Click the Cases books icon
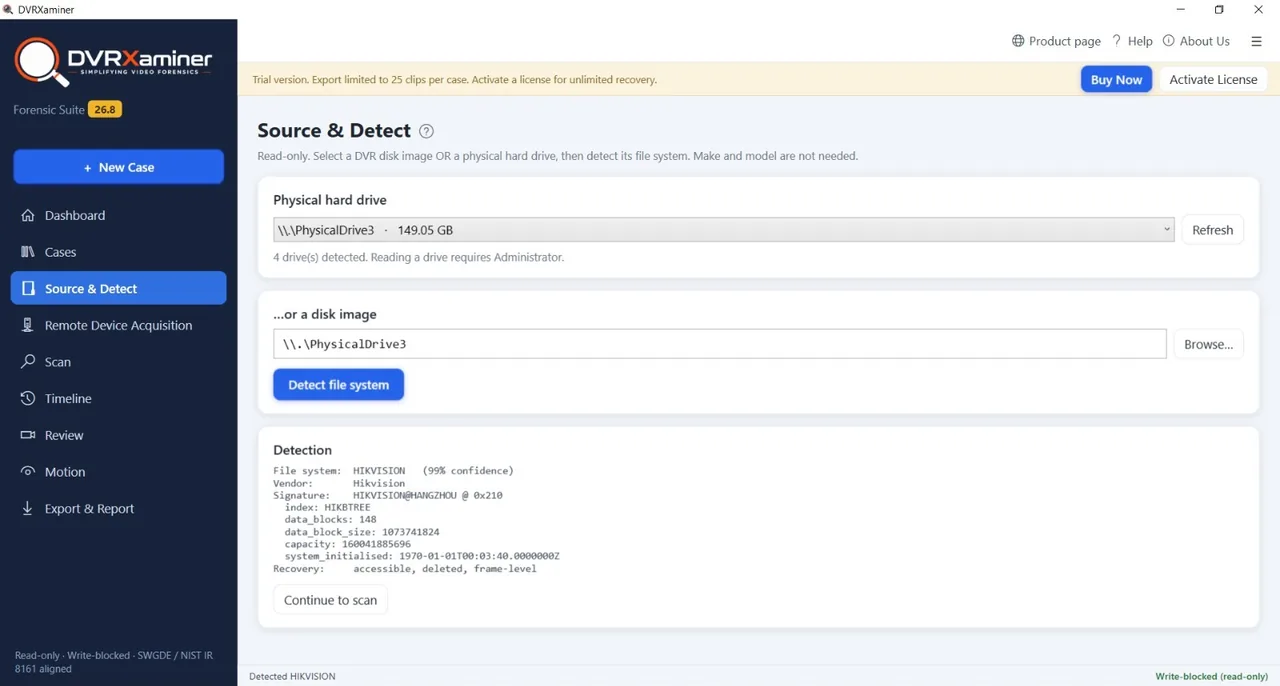 tap(28, 252)
